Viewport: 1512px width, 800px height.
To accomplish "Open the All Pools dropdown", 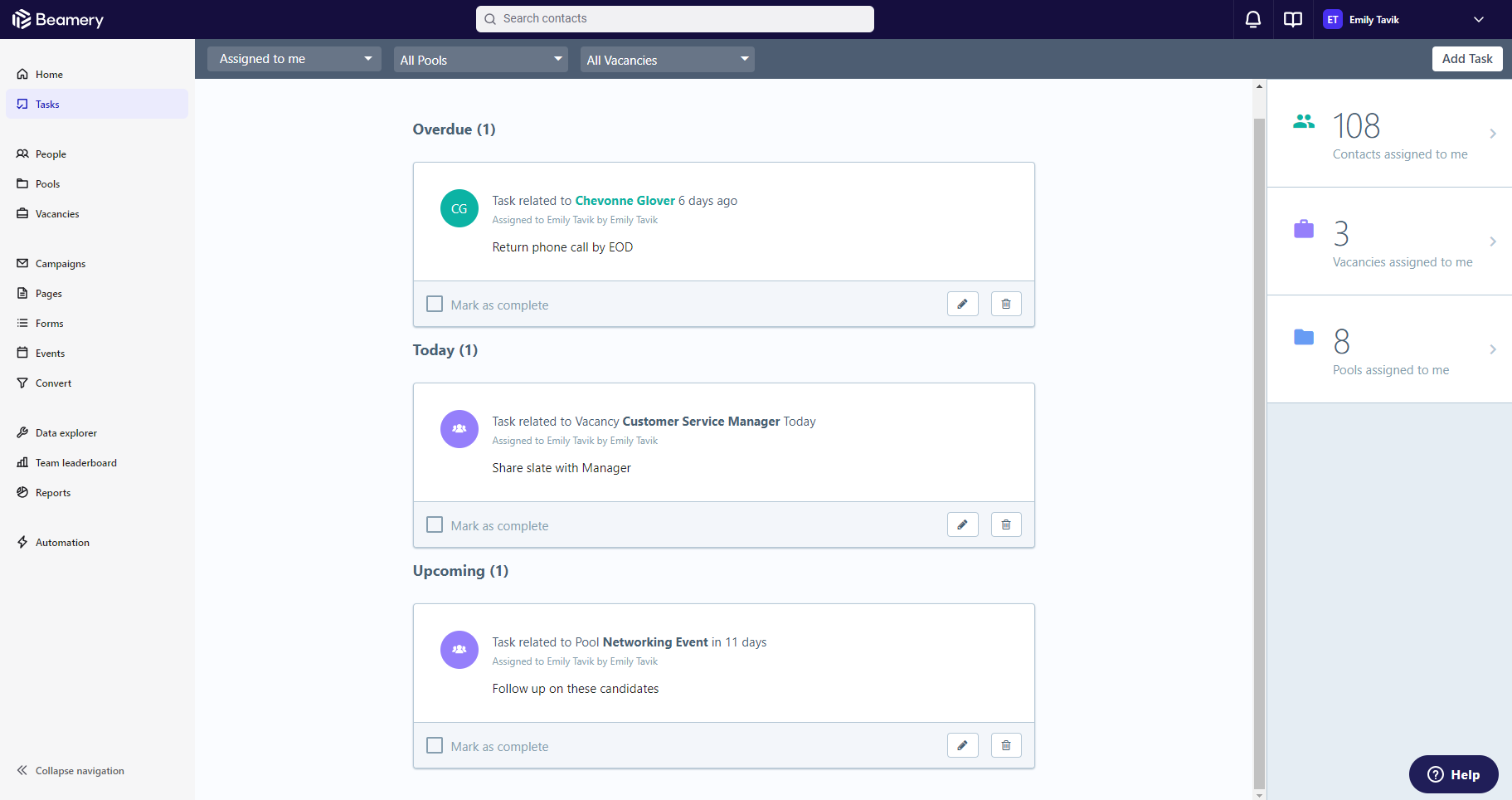I will (481, 59).
